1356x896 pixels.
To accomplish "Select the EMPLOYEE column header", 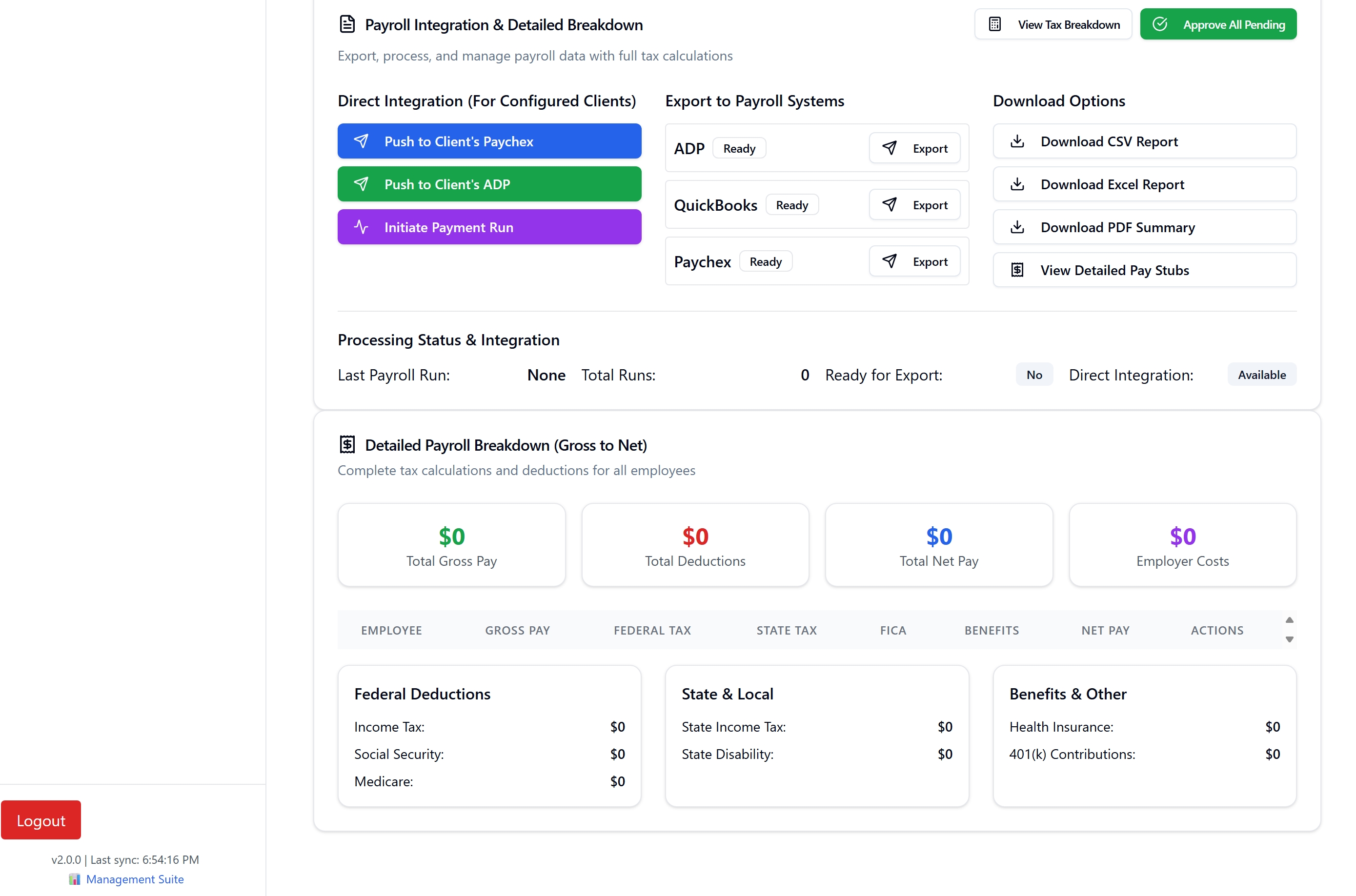I will click(x=391, y=630).
